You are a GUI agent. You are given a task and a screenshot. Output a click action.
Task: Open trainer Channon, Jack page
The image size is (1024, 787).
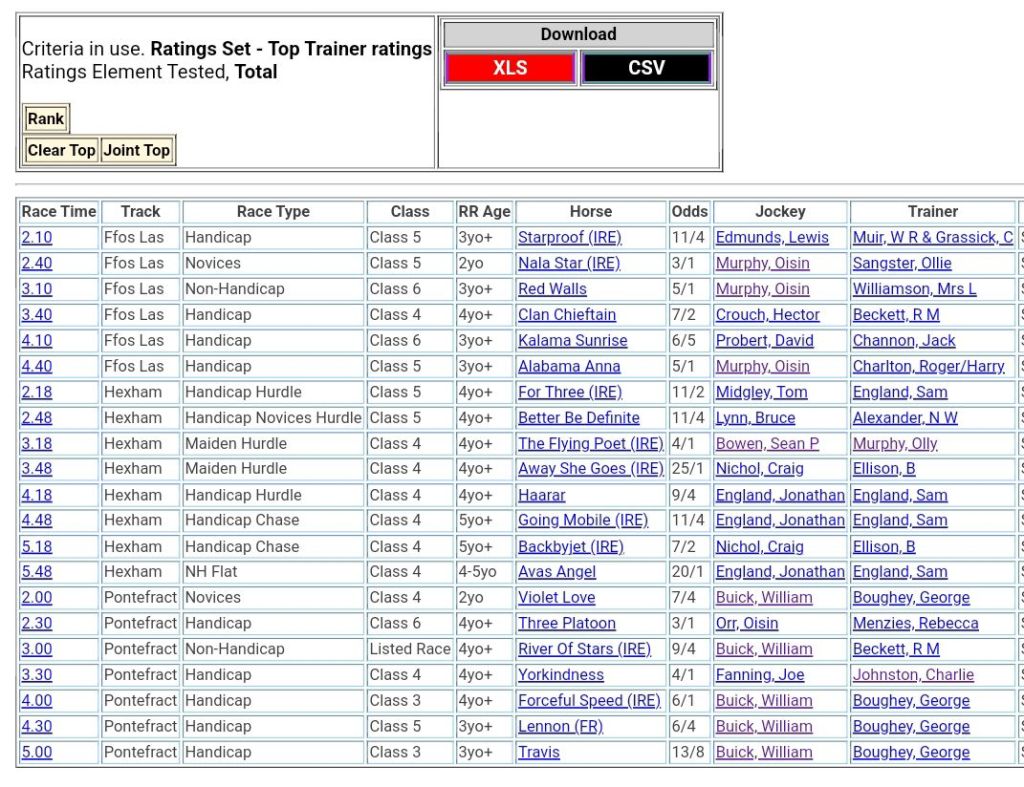[x=903, y=341]
